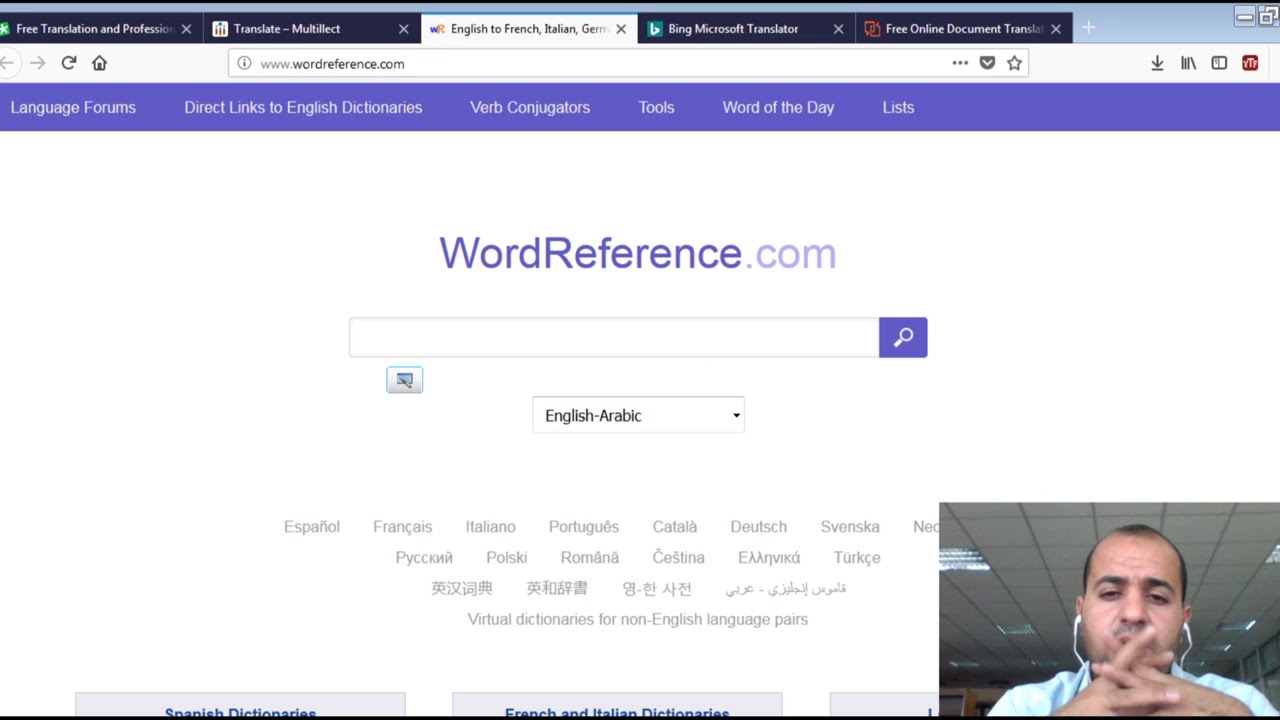Toggle the sidebar icon in toolbar
The height and width of the screenshot is (720, 1280).
(1219, 63)
